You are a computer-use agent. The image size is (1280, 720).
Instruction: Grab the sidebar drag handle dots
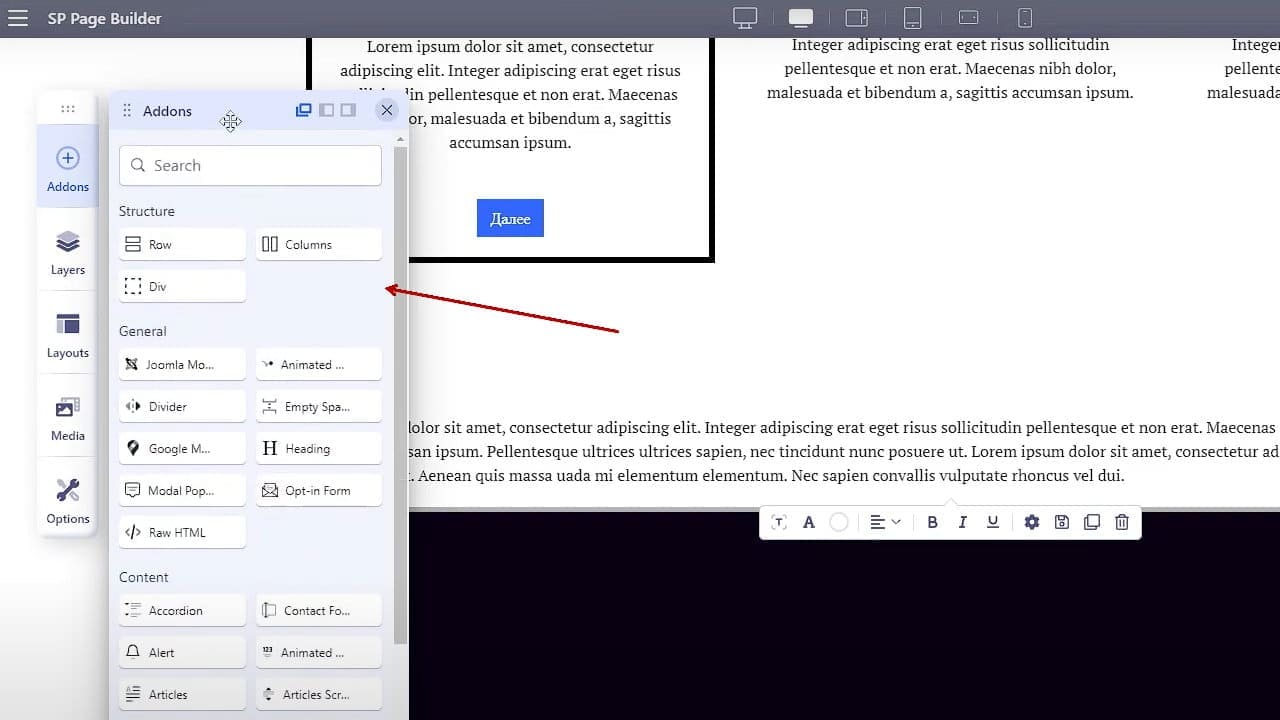pyautogui.click(x=68, y=108)
